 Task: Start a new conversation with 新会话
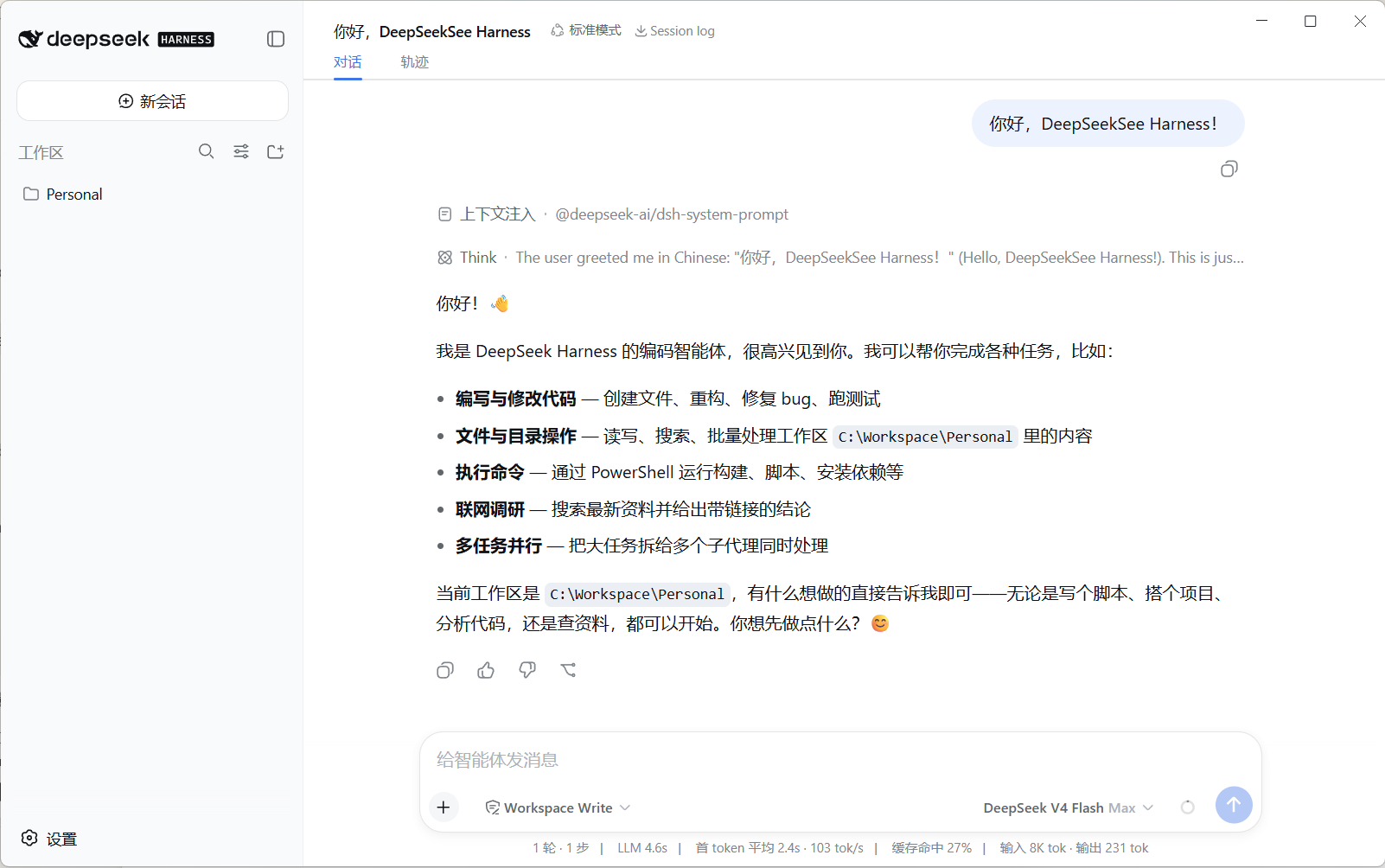pyautogui.click(x=152, y=101)
